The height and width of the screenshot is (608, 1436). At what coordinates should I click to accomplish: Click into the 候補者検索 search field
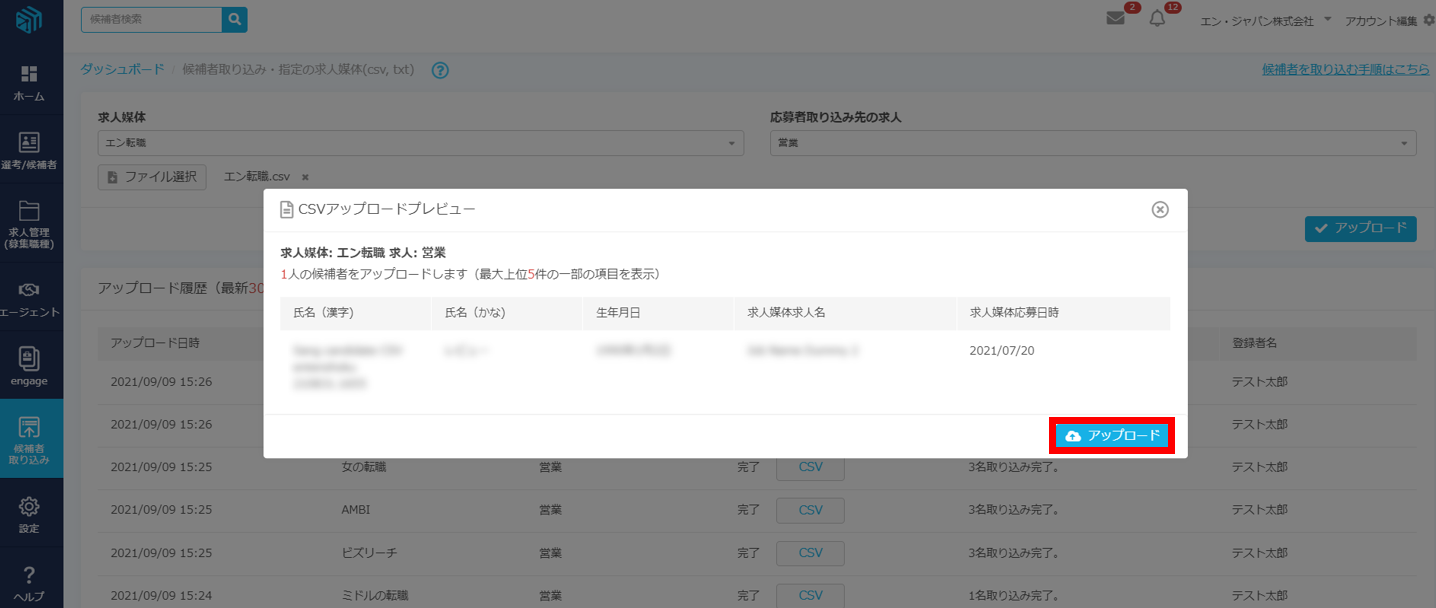point(150,19)
